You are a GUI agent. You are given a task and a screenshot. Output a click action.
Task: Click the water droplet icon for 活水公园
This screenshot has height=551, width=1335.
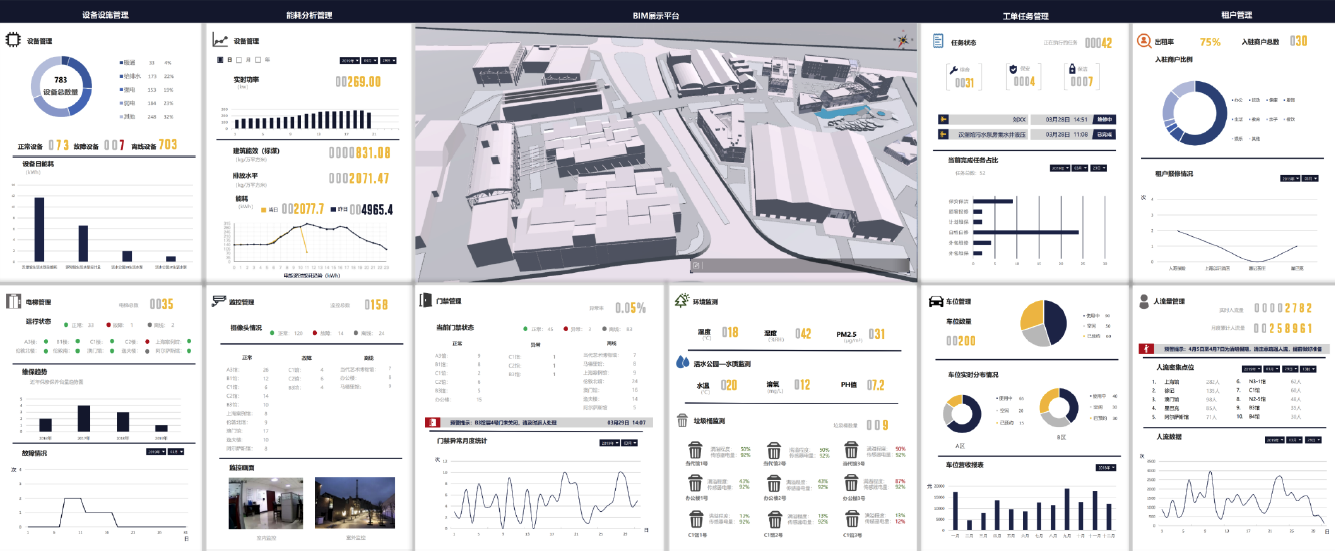point(682,363)
